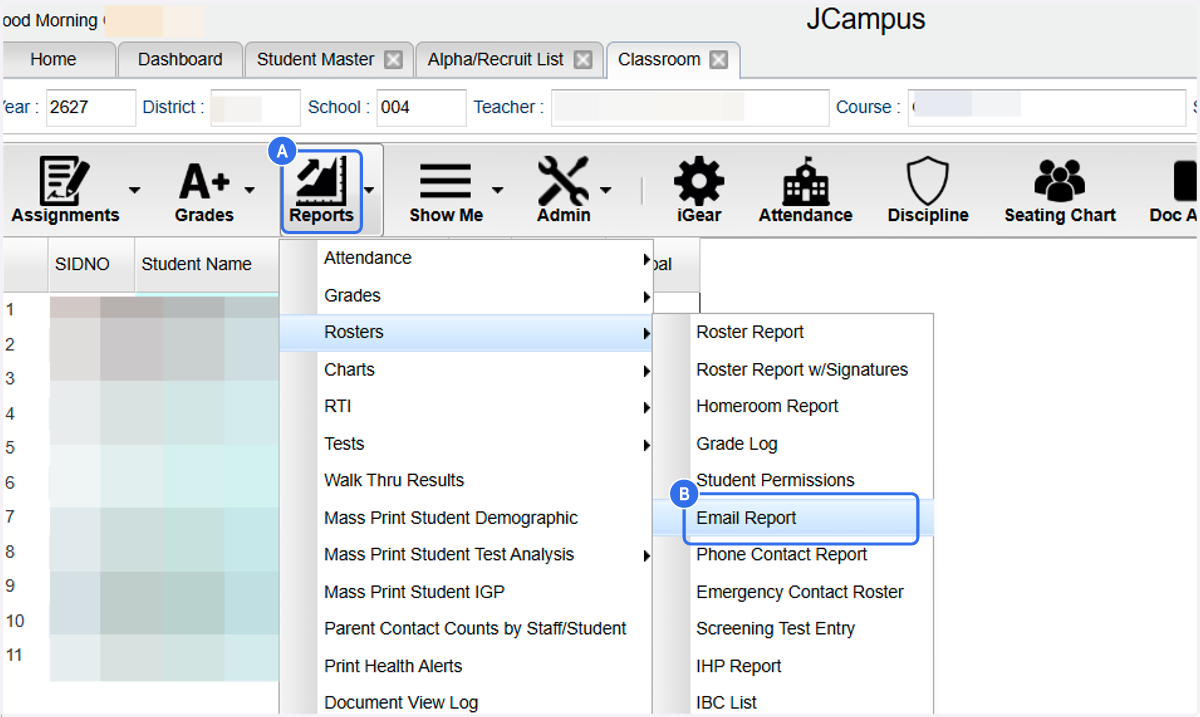Image resolution: width=1200 pixels, height=717 pixels.
Task: Expand the Show Me dropdown arrow
Action: click(497, 189)
